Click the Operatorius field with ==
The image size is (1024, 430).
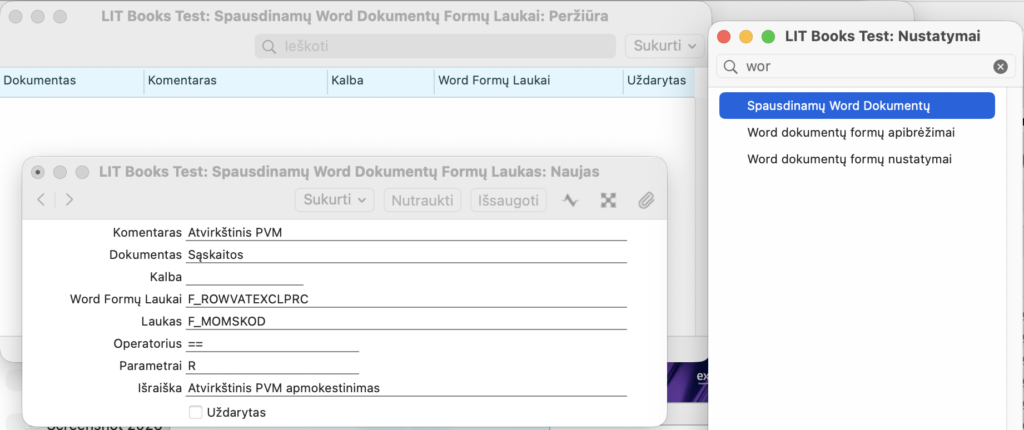tap(272, 344)
